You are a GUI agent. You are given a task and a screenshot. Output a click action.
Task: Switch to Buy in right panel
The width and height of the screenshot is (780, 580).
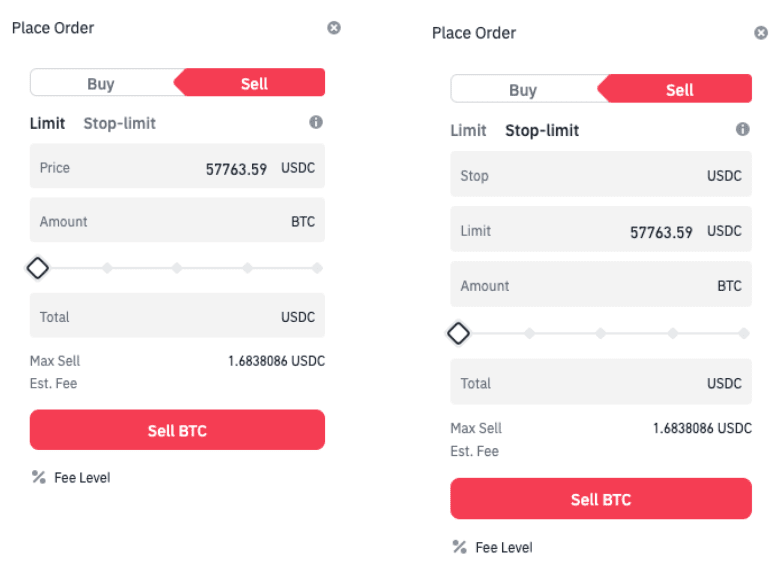click(523, 90)
